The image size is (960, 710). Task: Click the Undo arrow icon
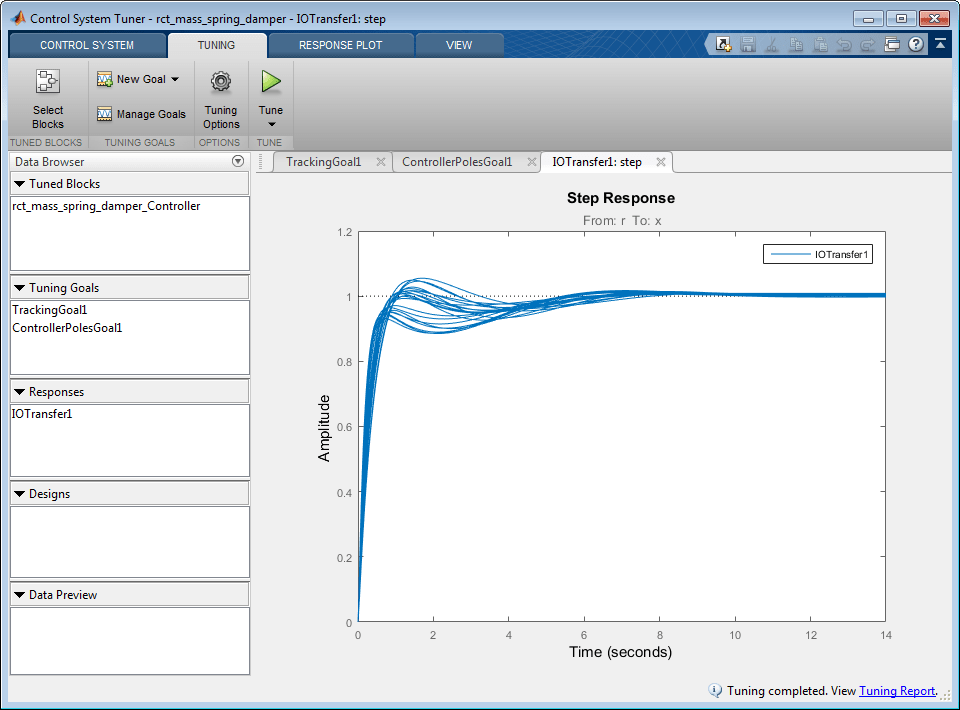(844, 44)
